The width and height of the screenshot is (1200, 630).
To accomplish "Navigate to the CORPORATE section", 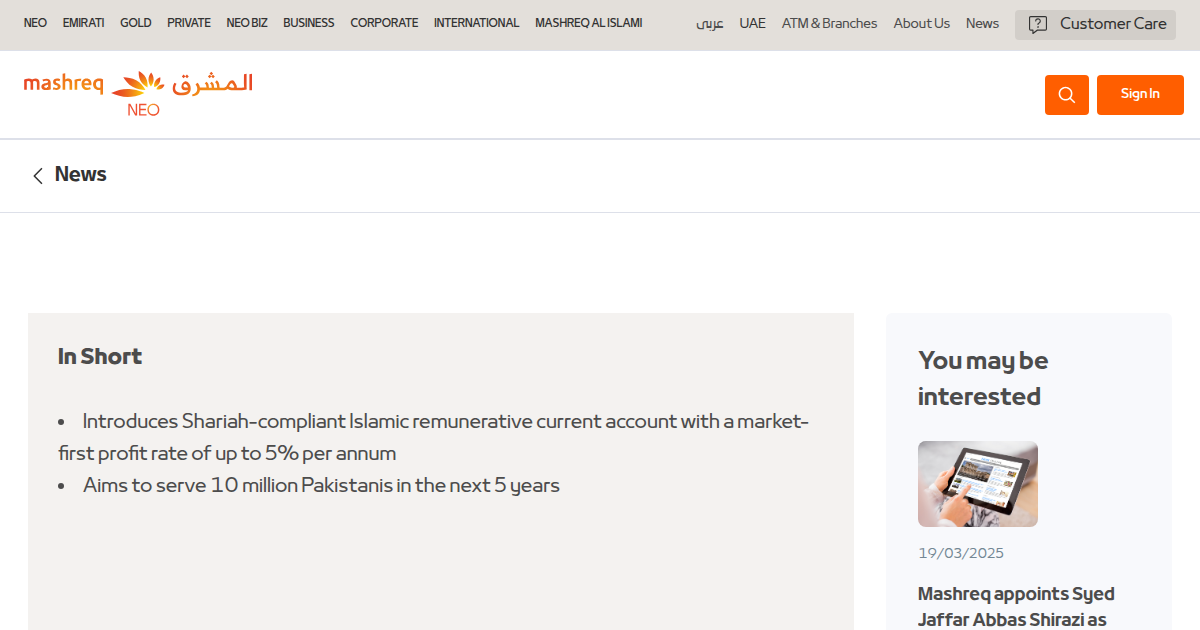I will (x=384, y=22).
